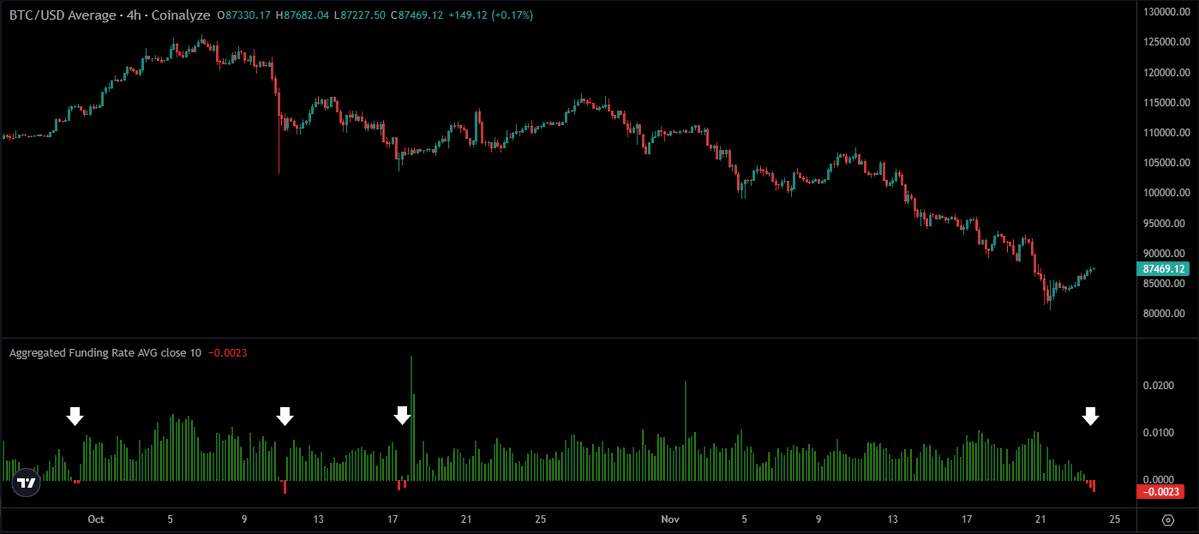Click the Nov label on time axis
The width and height of the screenshot is (1199, 534).
pos(670,519)
